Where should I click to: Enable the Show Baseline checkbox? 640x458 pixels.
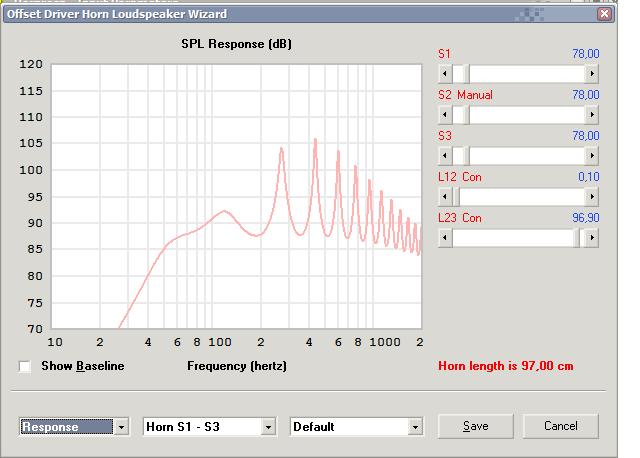pyautogui.click(x=24, y=366)
